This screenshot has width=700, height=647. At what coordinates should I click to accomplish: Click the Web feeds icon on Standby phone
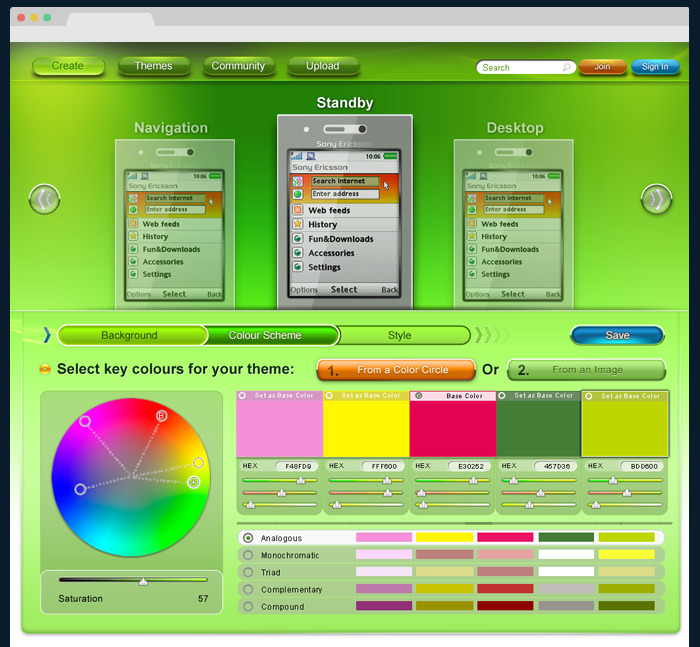pyautogui.click(x=298, y=210)
